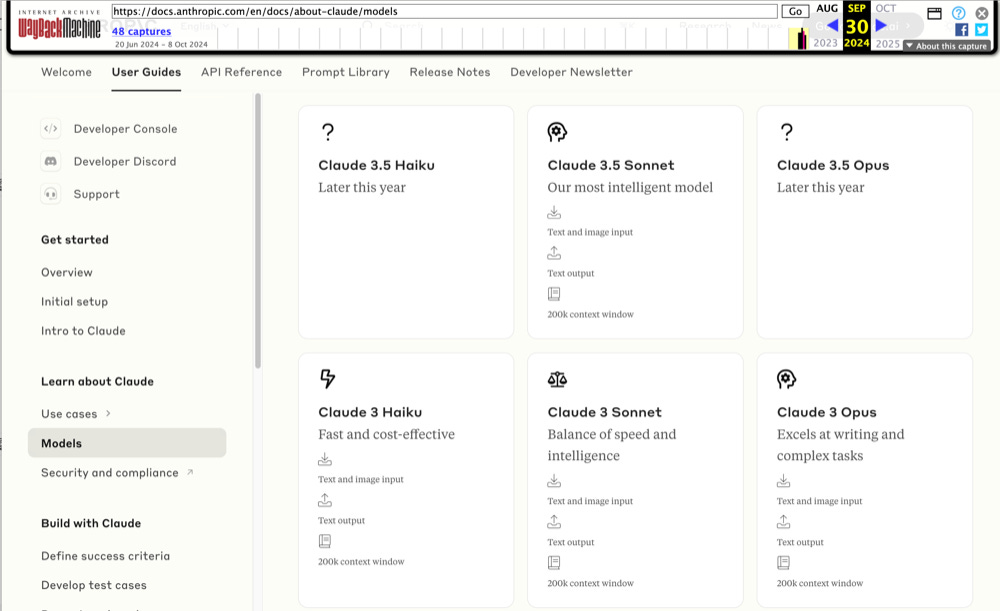Click the brain gear icon on Claude 3 Opus card
This screenshot has width=1000, height=611.
click(786, 379)
